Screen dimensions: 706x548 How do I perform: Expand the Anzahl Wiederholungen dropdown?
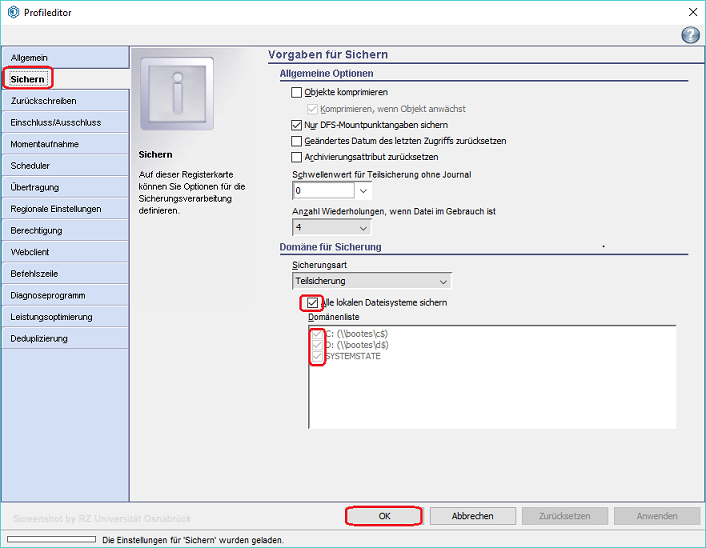pos(363,227)
